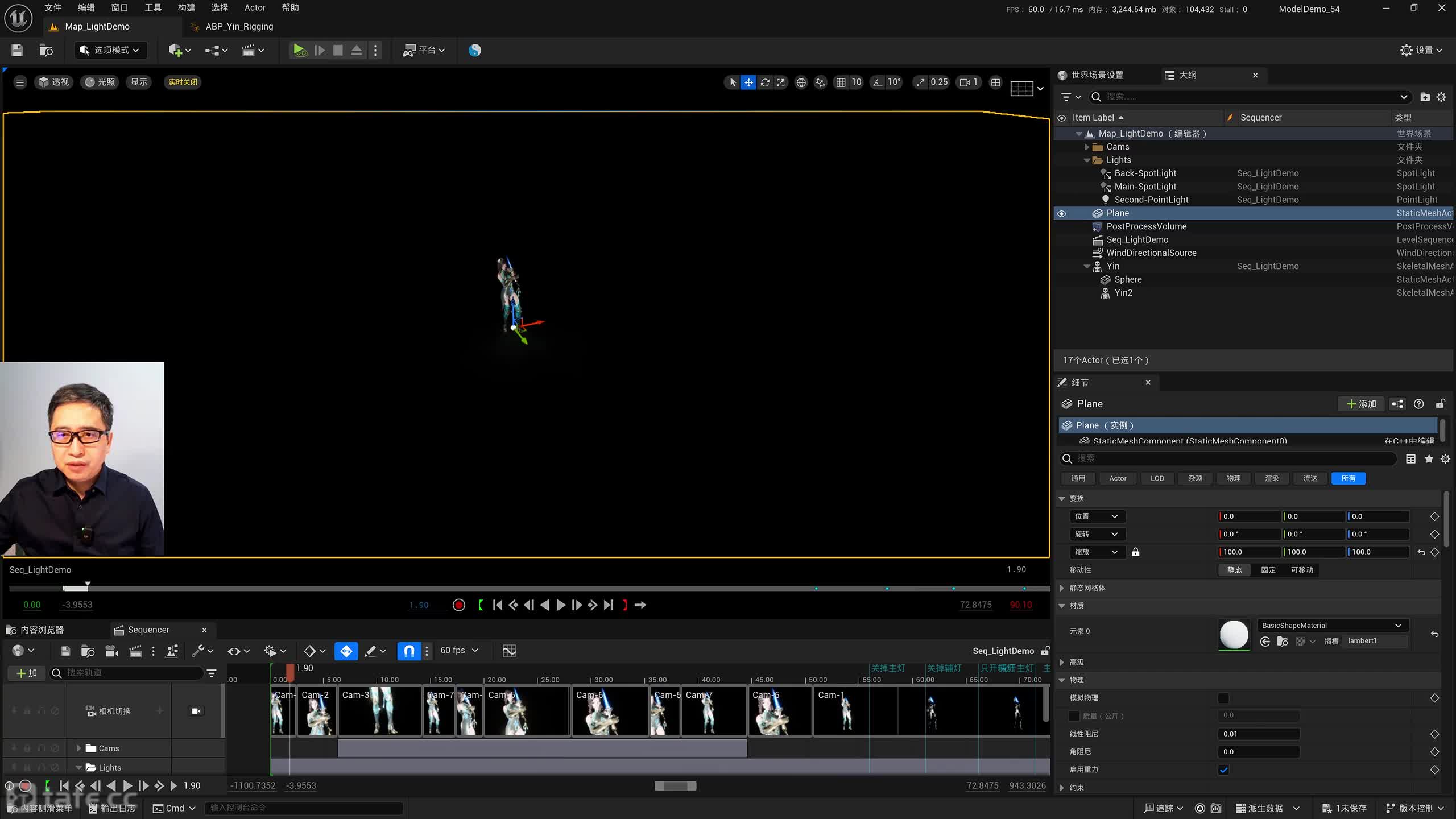Open the BasicShapeMaterial dropdown
The height and width of the screenshot is (819, 1456).
pyautogui.click(x=1332, y=625)
